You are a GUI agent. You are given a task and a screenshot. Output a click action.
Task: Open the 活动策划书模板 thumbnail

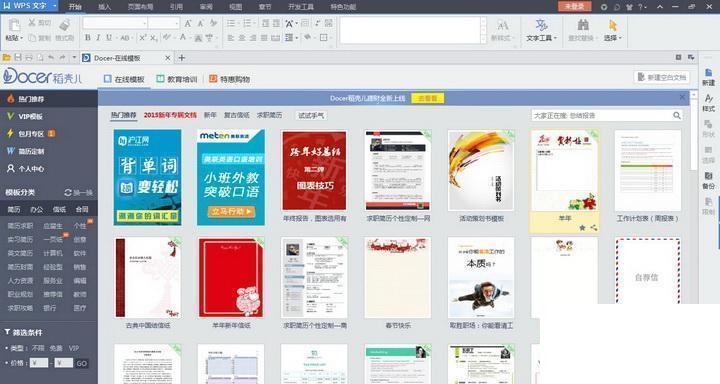tap(481, 170)
